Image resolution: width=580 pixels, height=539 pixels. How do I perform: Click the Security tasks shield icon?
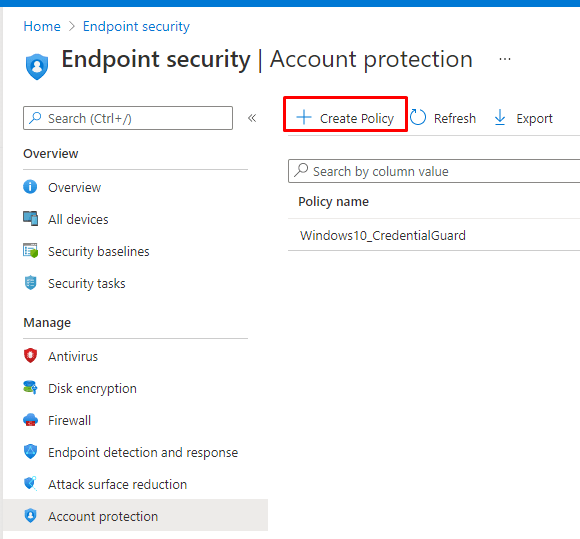click(30, 283)
